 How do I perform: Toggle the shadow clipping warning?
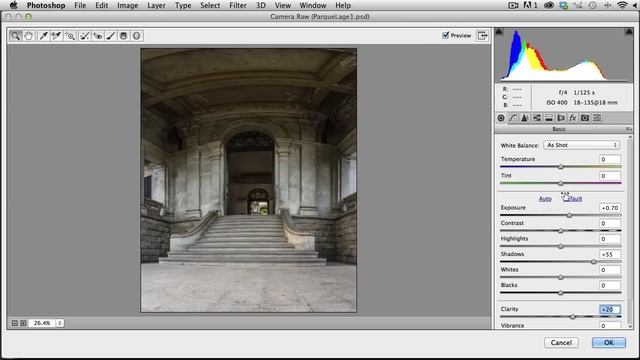tap(499, 31)
